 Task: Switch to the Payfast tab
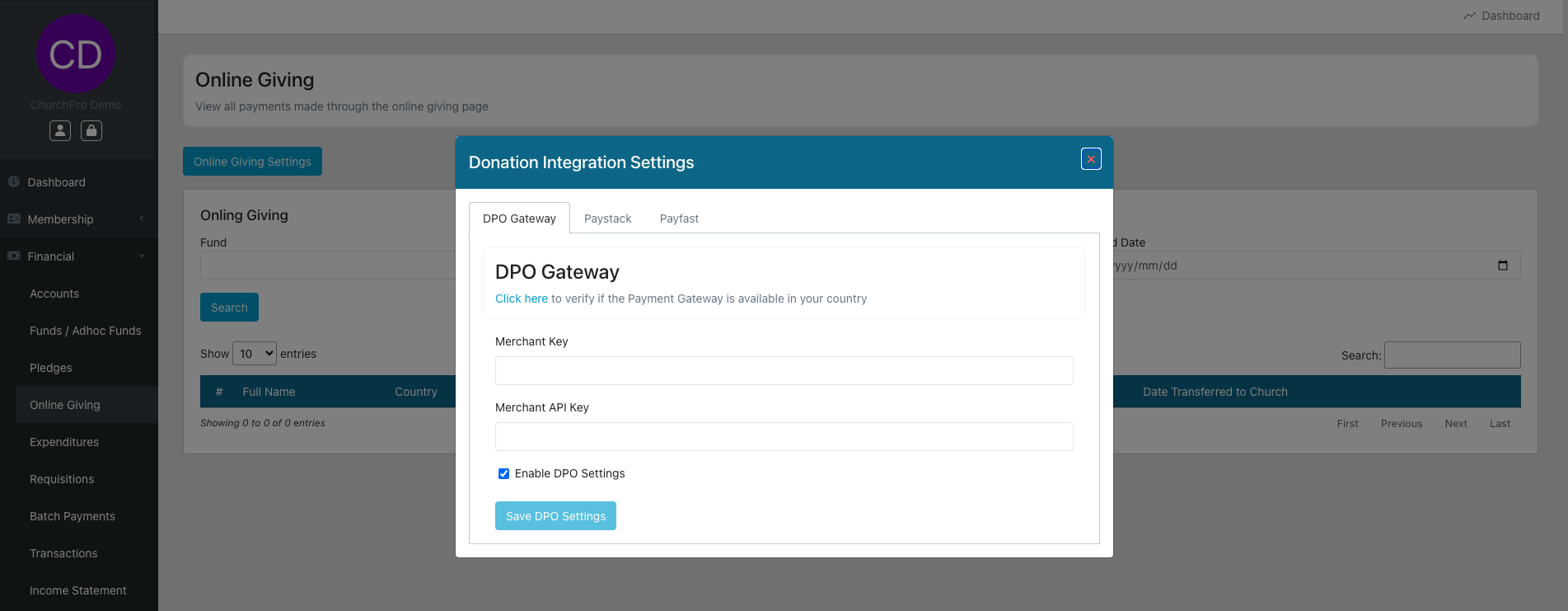pyautogui.click(x=679, y=219)
